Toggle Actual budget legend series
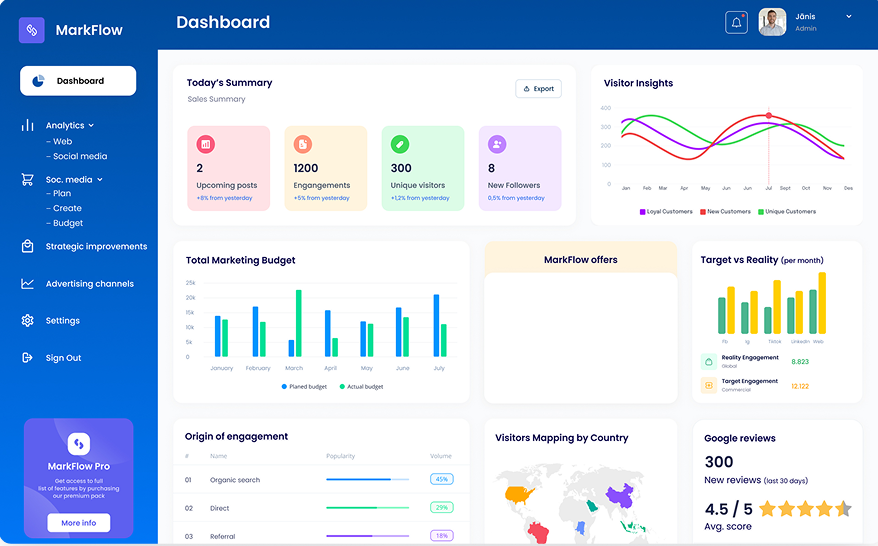878x546 pixels. [361, 386]
